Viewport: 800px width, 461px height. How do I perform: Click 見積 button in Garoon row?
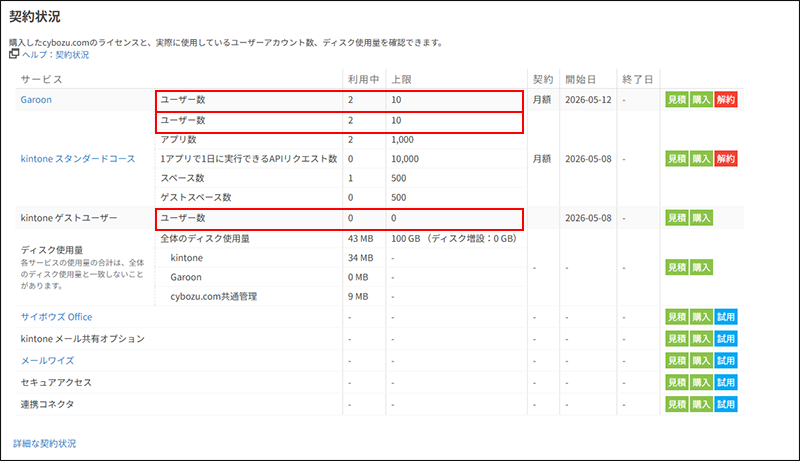point(677,99)
